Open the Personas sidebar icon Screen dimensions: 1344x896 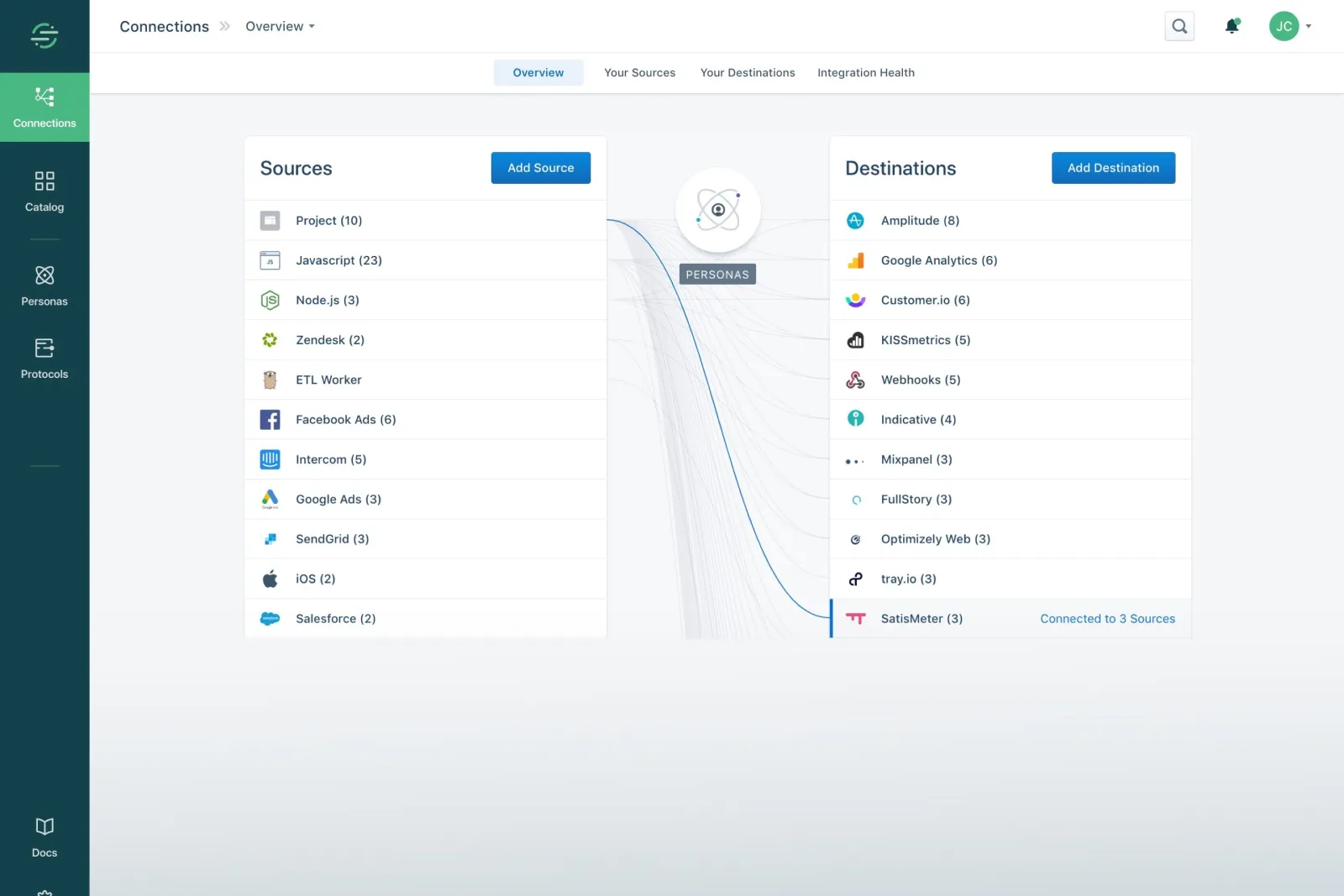point(45,275)
